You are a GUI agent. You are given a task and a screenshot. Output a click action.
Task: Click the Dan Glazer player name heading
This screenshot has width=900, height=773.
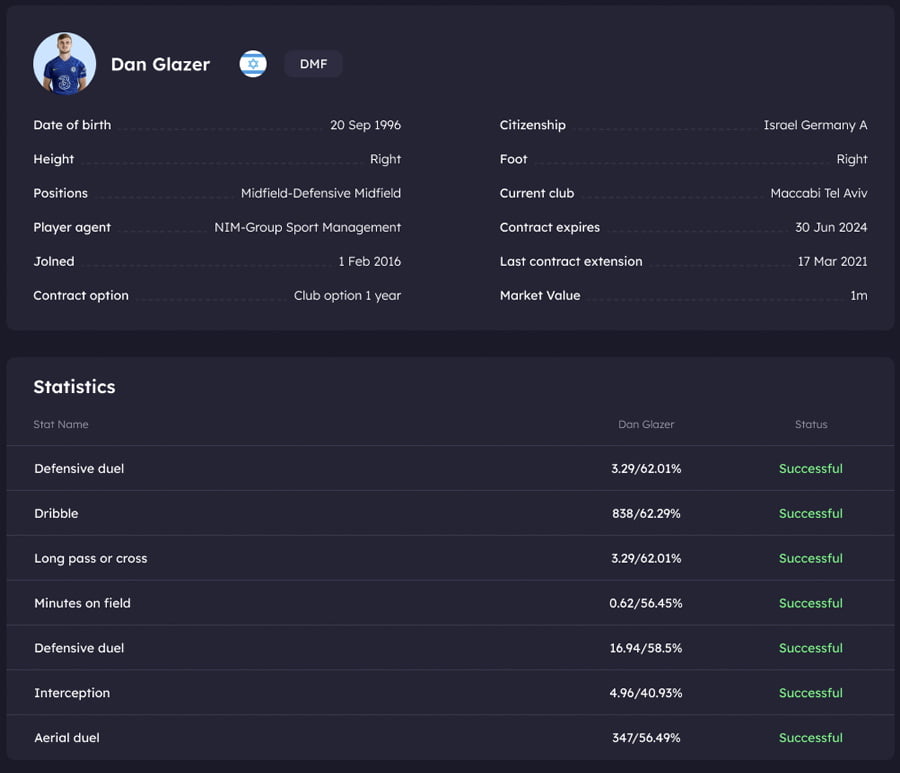160,64
